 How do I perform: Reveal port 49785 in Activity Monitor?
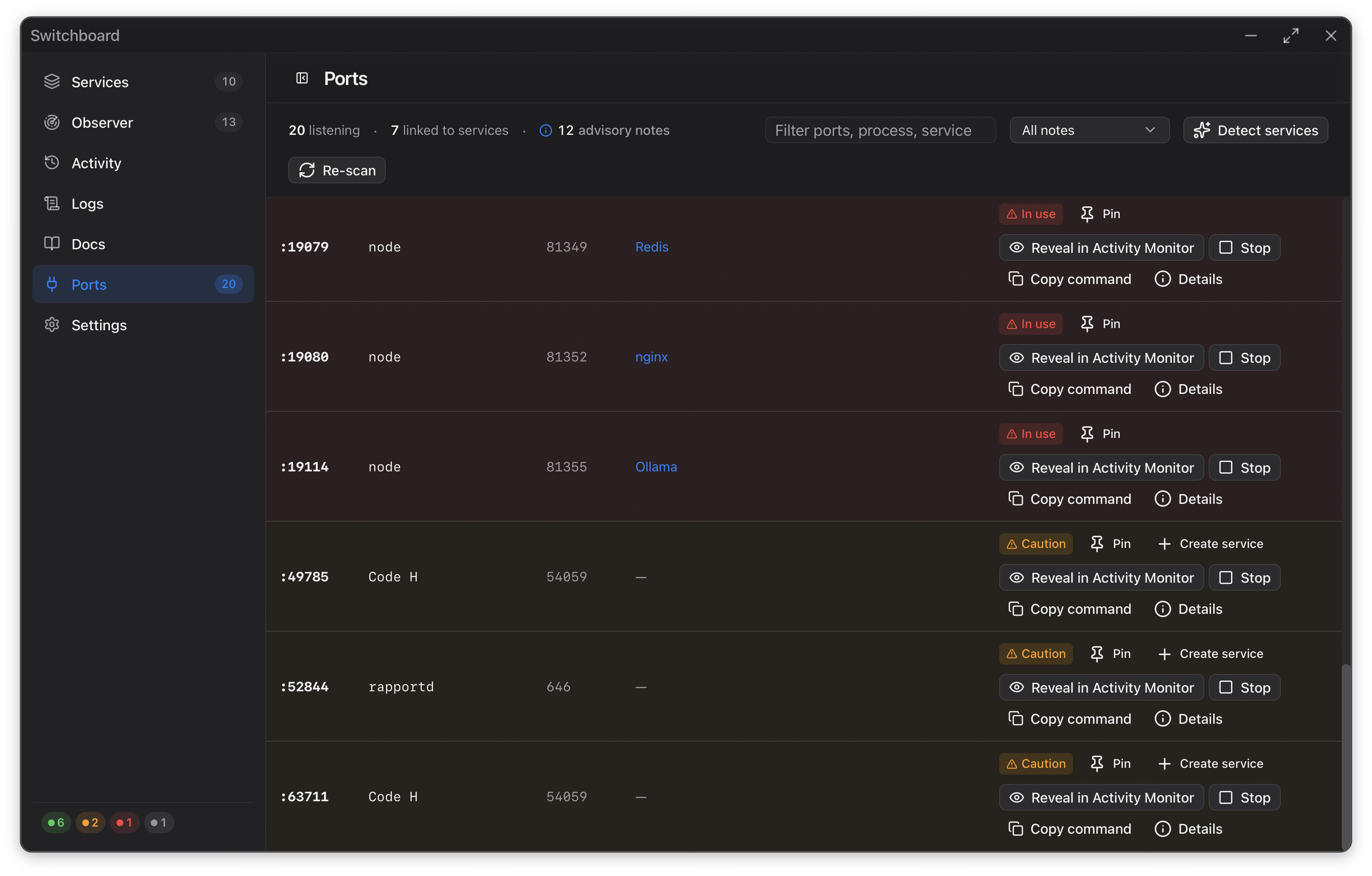(1101, 577)
